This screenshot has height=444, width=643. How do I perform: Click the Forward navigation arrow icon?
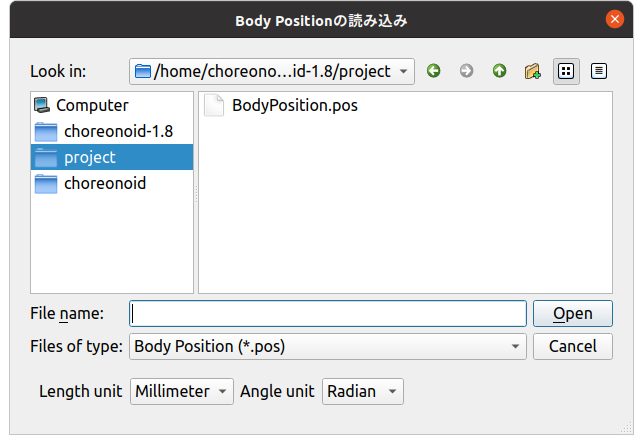466,71
